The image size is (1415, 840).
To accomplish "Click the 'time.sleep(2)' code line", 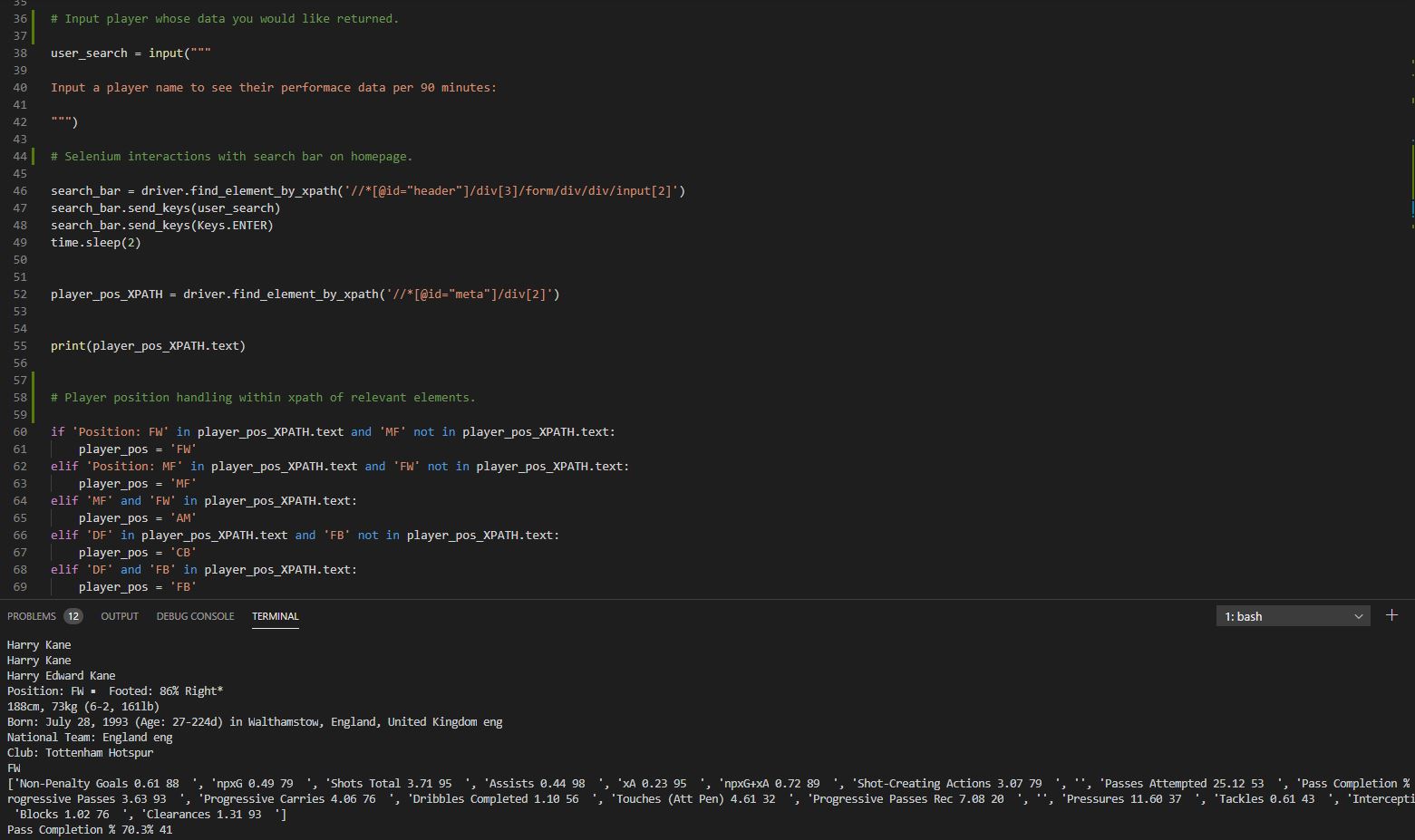I will (96, 243).
